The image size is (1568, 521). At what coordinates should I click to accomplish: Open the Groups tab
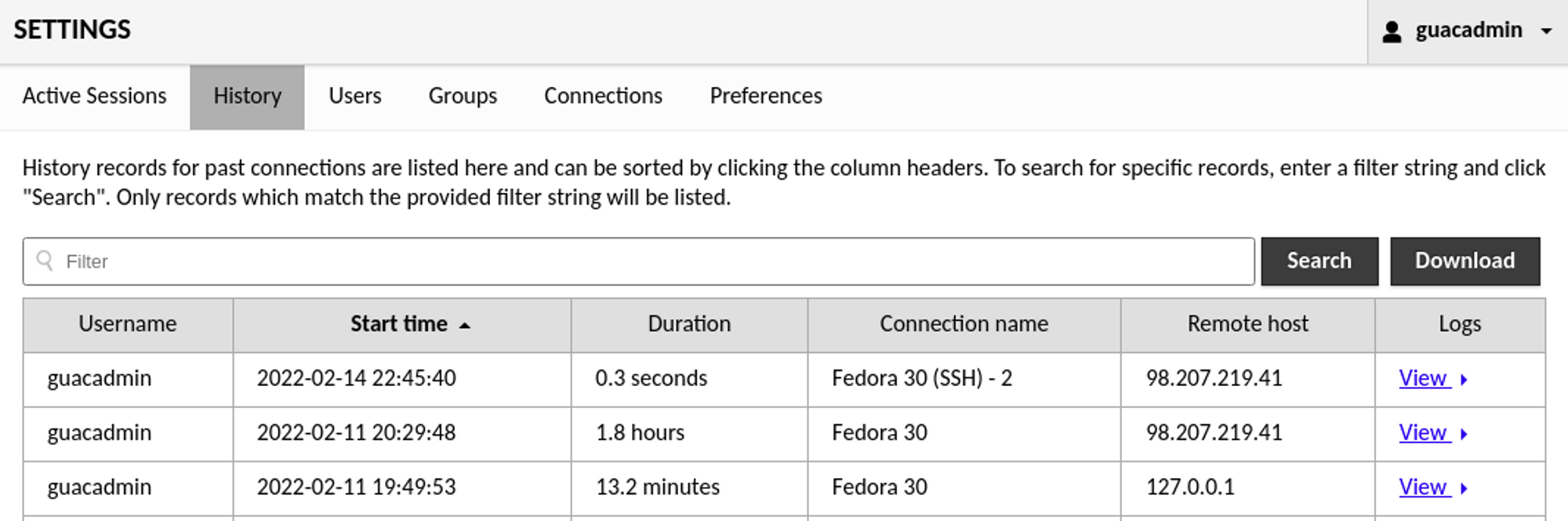pyautogui.click(x=463, y=96)
